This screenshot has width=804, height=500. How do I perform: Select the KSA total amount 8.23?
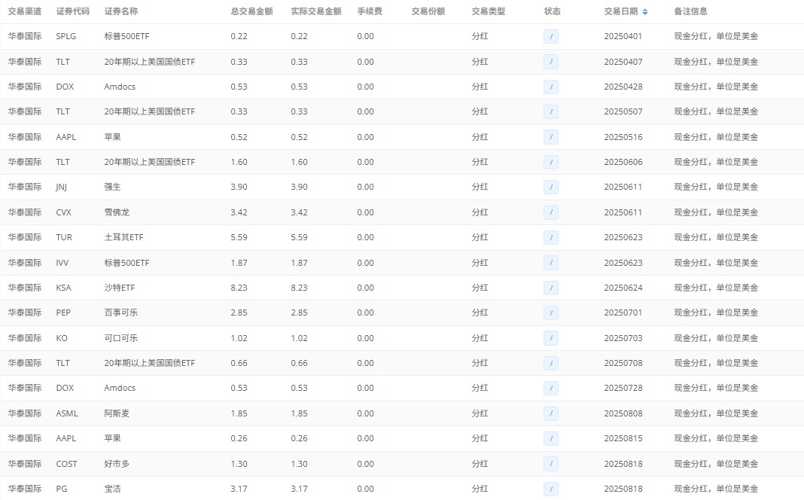pos(239,288)
